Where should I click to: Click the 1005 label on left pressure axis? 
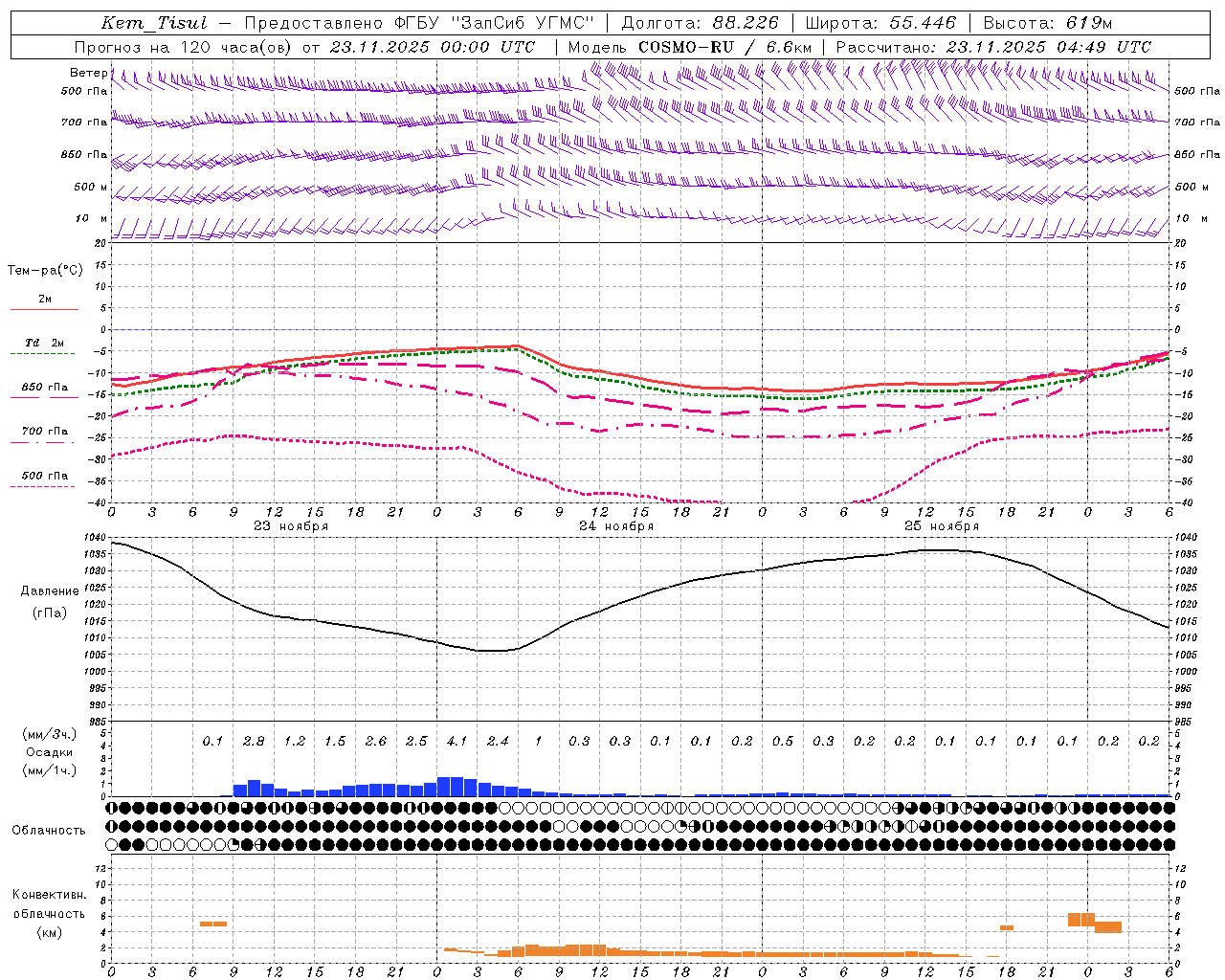96,656
